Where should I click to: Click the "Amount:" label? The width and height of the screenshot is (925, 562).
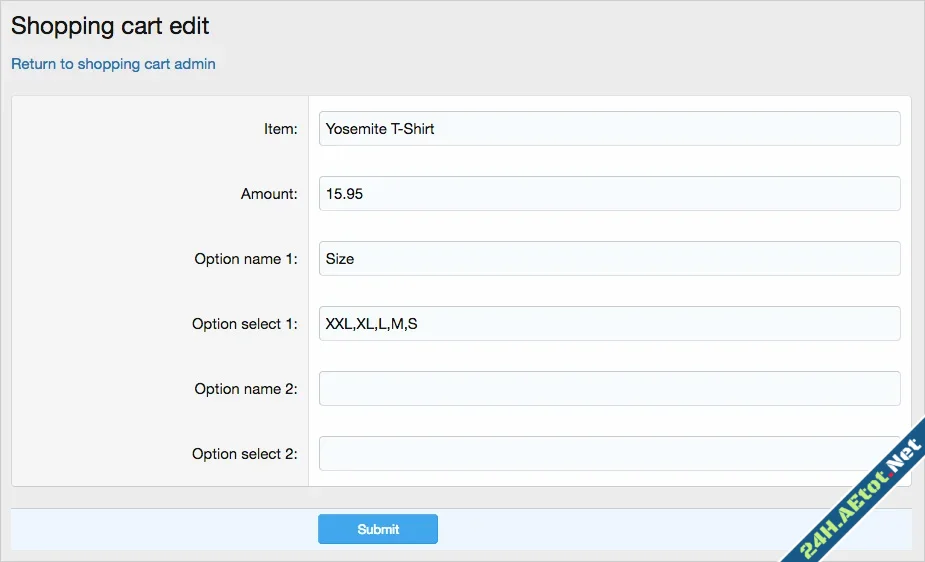click(x=269, y=194)
